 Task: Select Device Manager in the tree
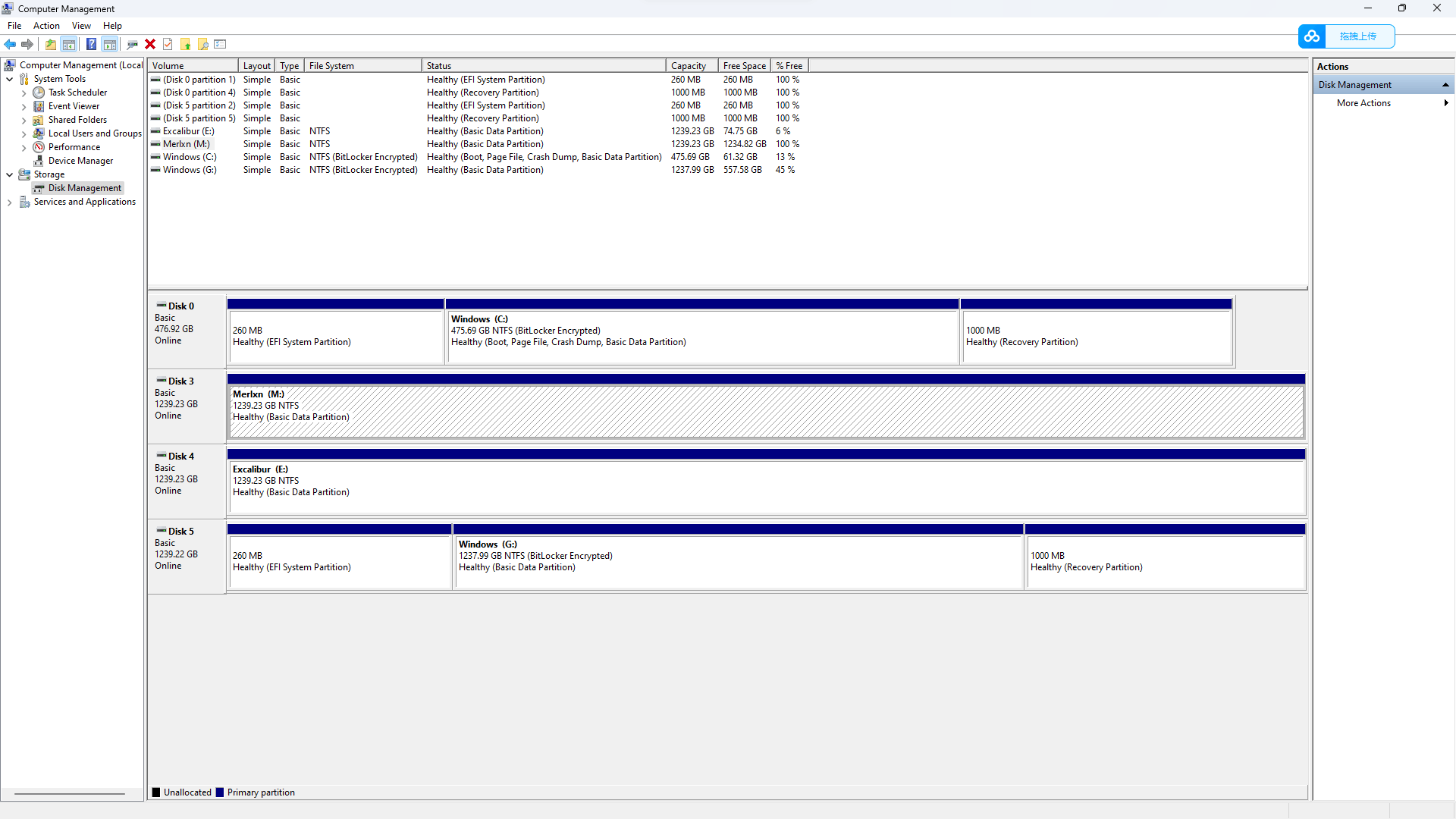point(80,161)
